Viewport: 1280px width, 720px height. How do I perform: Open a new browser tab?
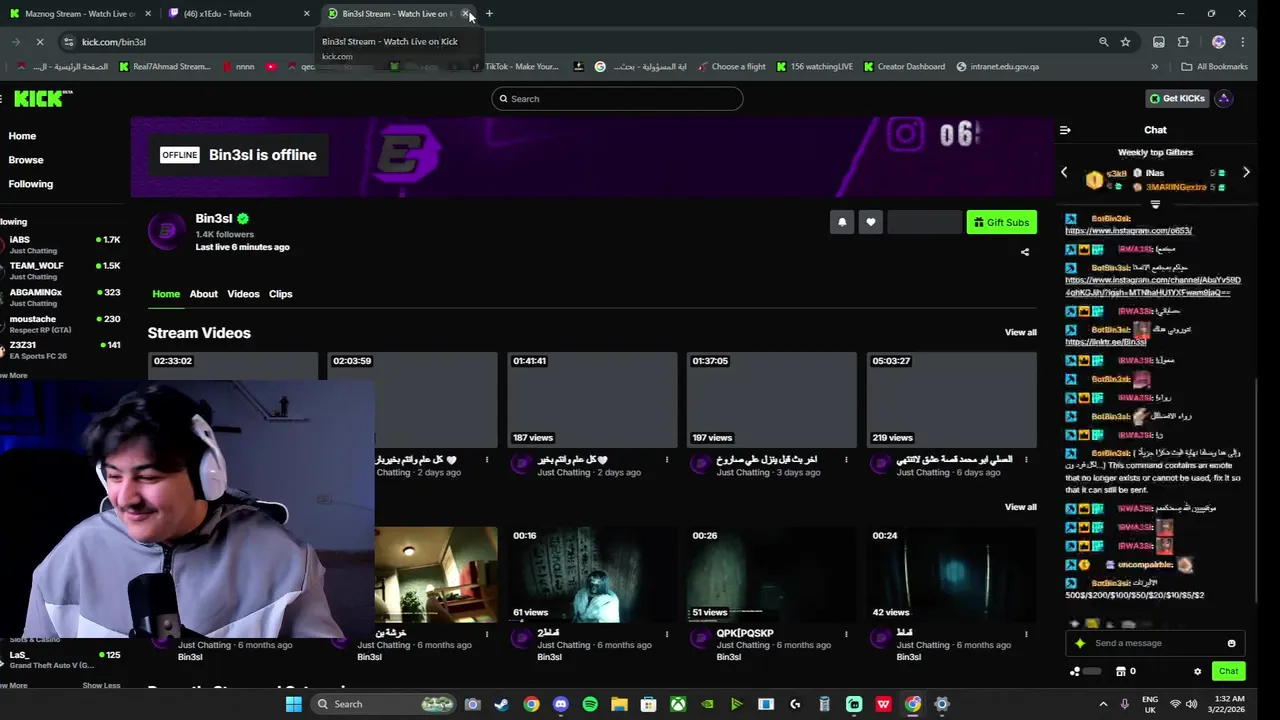(489, 14)
